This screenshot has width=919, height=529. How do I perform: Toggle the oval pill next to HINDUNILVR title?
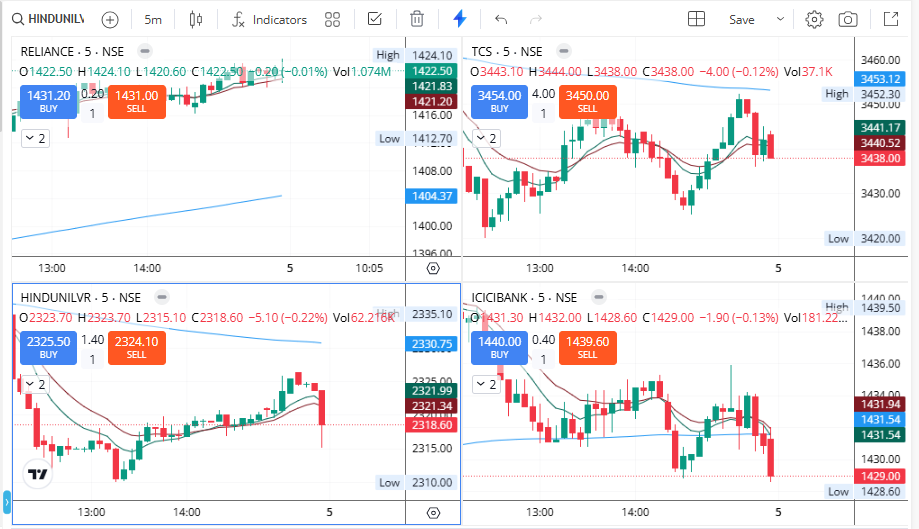pyautogui.click(x=161, y=297)
